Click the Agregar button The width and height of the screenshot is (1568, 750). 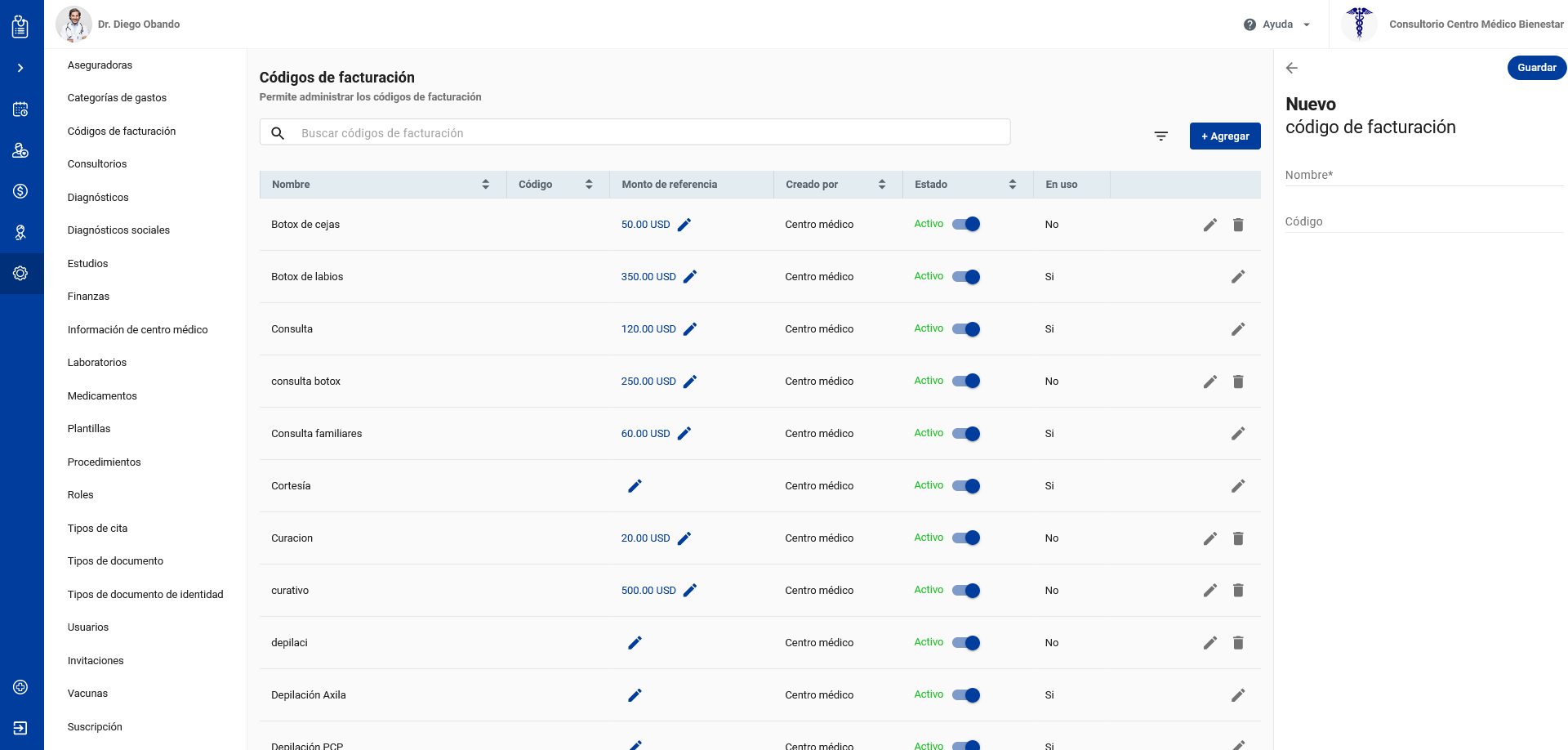(x=1224, y=136)
